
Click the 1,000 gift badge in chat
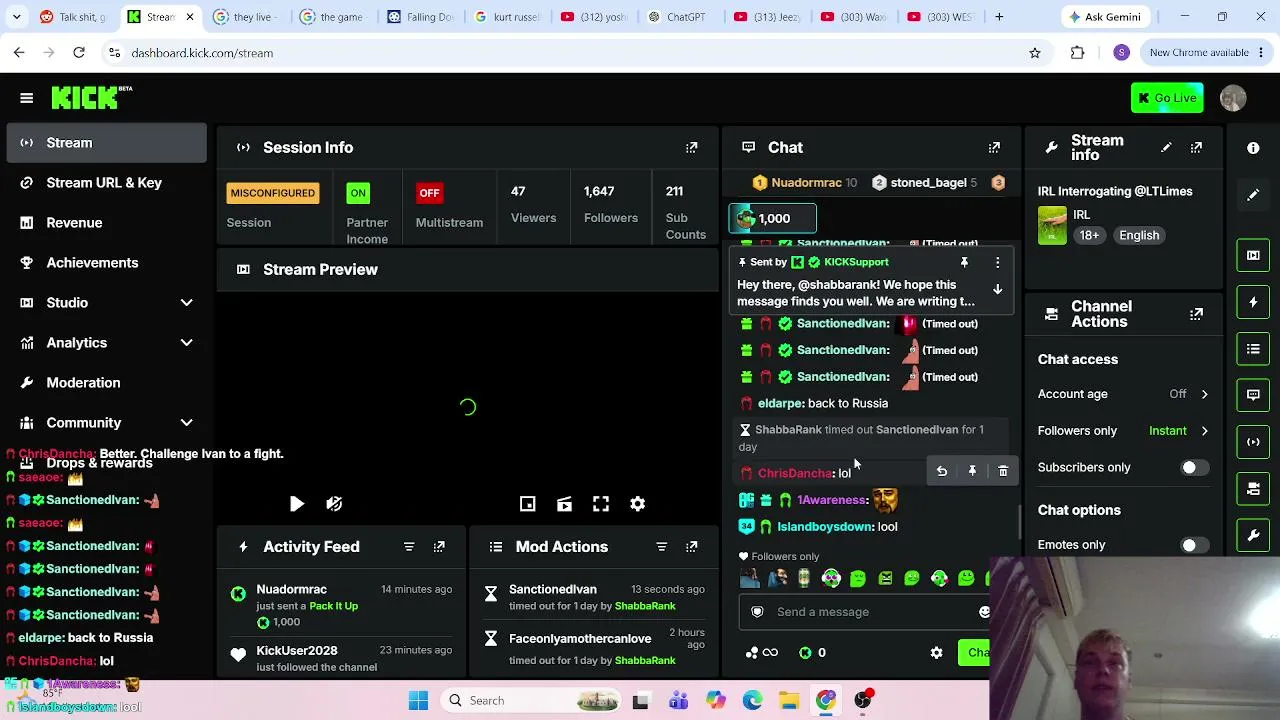773,218
